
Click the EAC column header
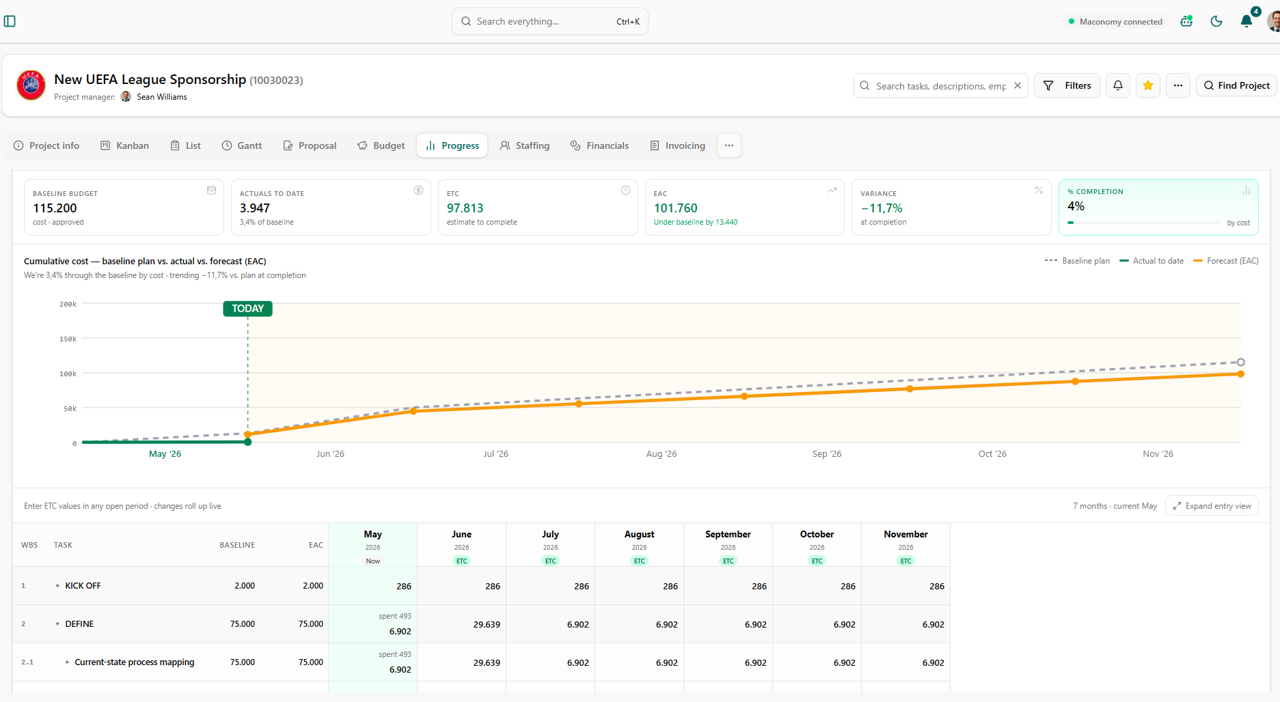tap(316, 545)
